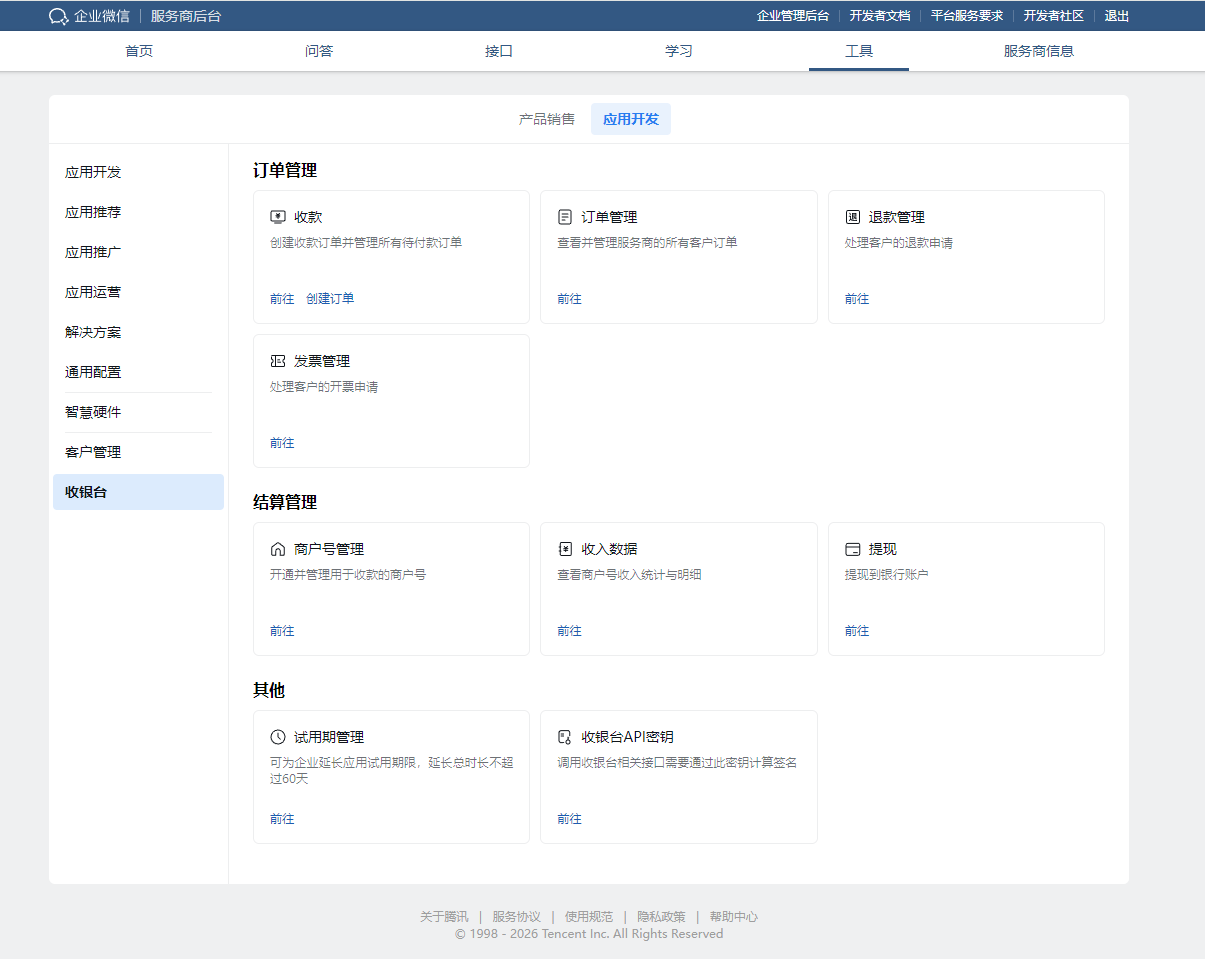Click the 发票管理 ticket icon

[x=278, y=361]
